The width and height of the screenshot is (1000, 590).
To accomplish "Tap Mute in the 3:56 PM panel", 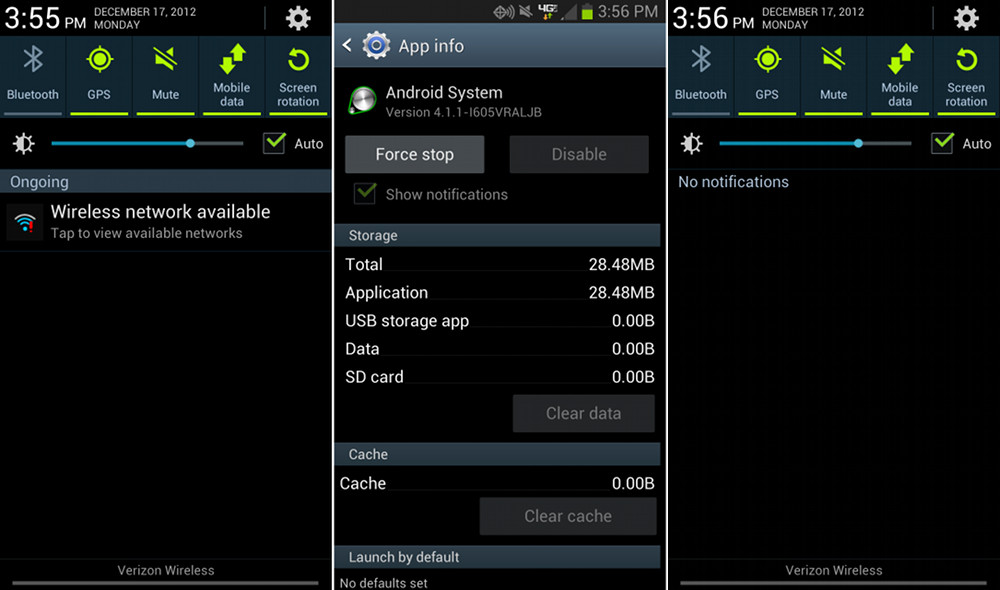I will 833,75.
